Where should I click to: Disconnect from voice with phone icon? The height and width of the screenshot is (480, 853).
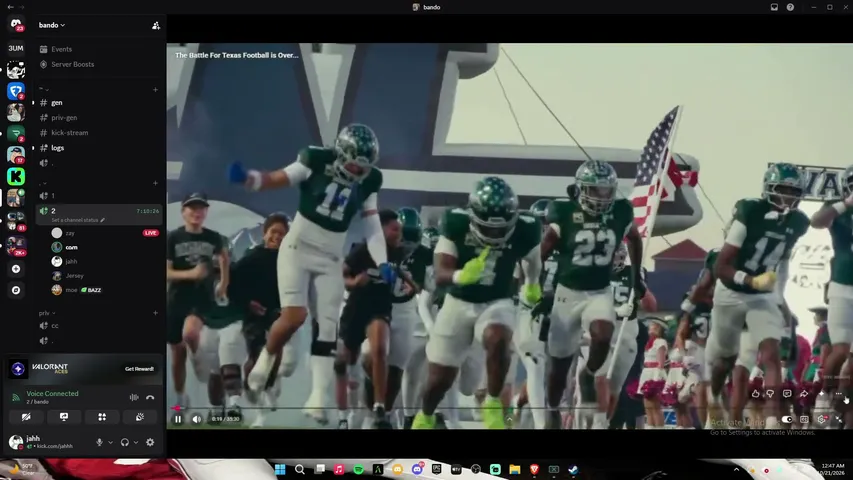coord(150,397)
